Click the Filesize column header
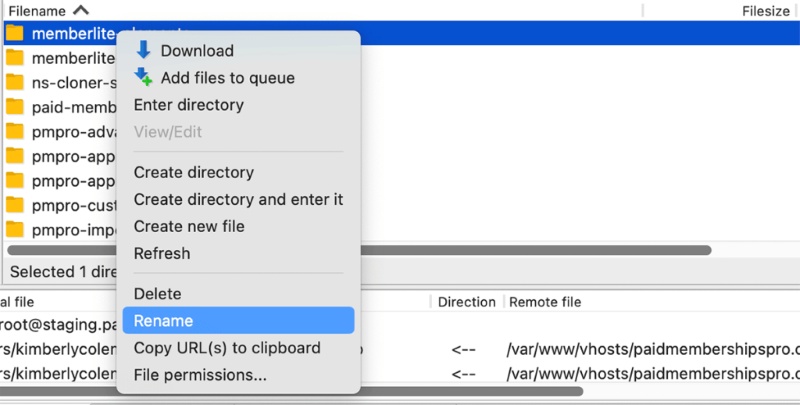This screenshot has height=405, width=800. pyautogui.click(x=766, y=11)
